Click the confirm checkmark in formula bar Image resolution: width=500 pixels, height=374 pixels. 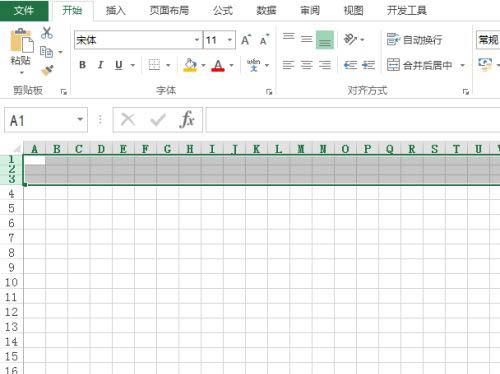pos(158,119)
